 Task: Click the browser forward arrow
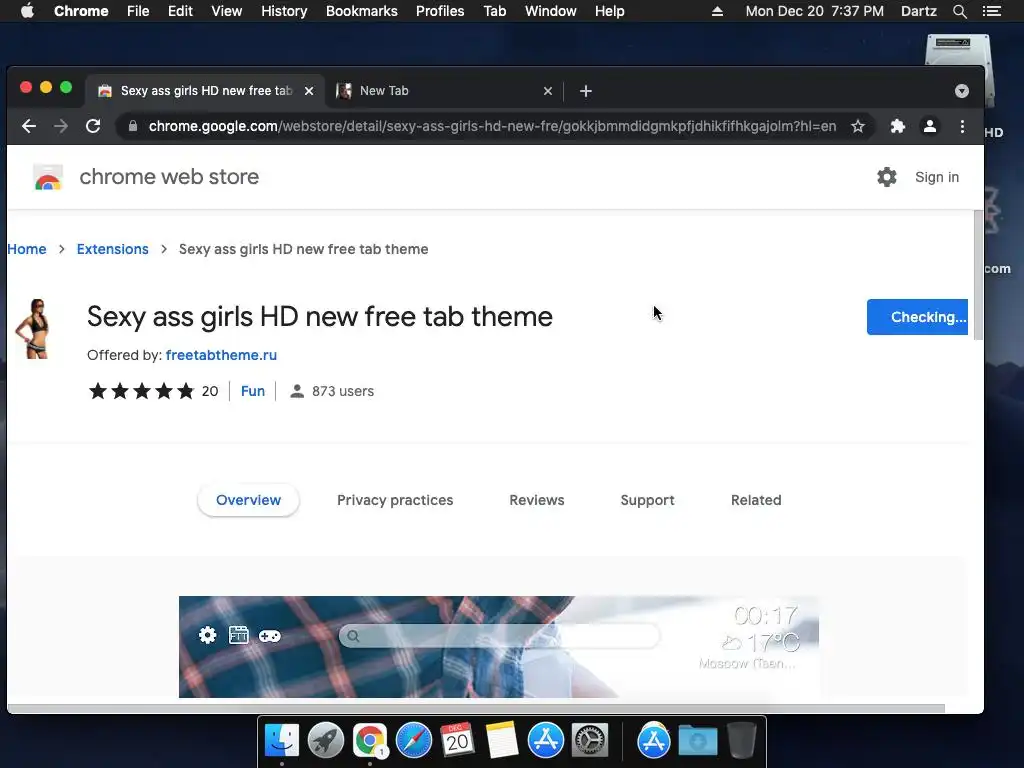click(x=61, y=126)
